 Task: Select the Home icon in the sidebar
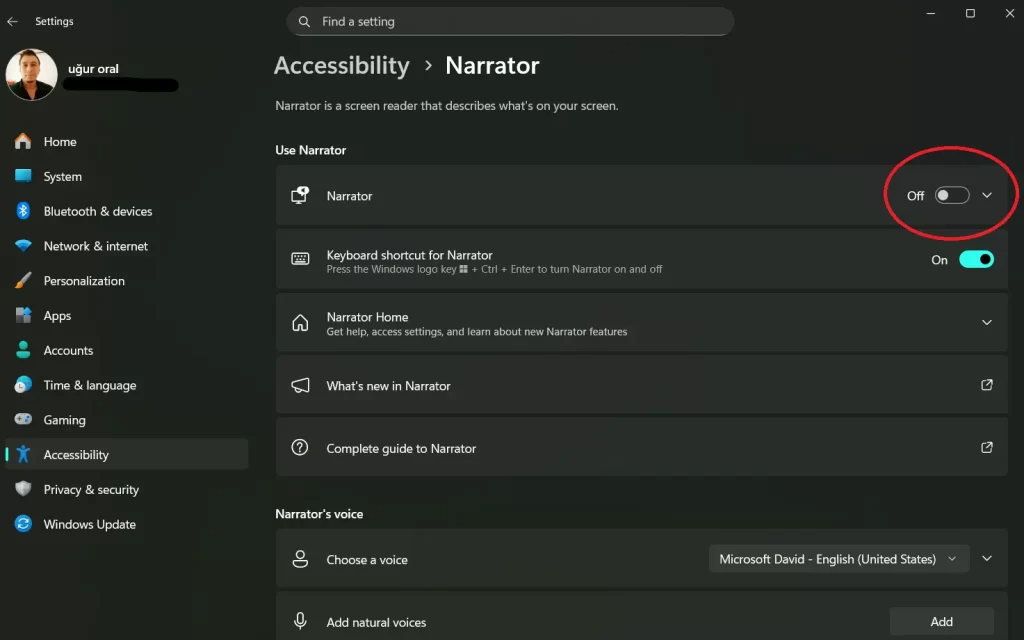pos(24,141)
